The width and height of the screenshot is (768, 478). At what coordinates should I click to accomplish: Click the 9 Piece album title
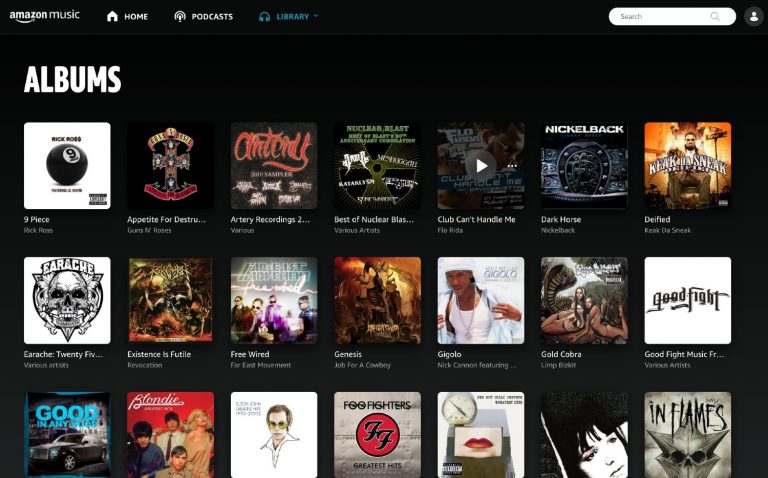[37, 219]
